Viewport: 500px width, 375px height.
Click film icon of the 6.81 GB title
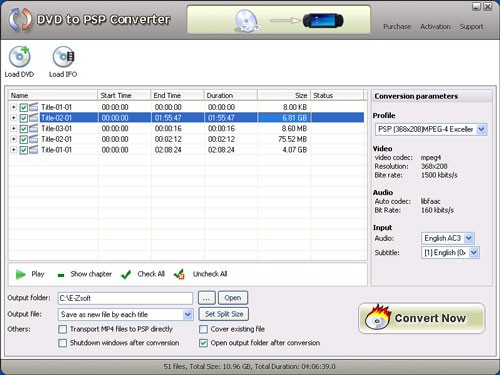coord(33,118)
